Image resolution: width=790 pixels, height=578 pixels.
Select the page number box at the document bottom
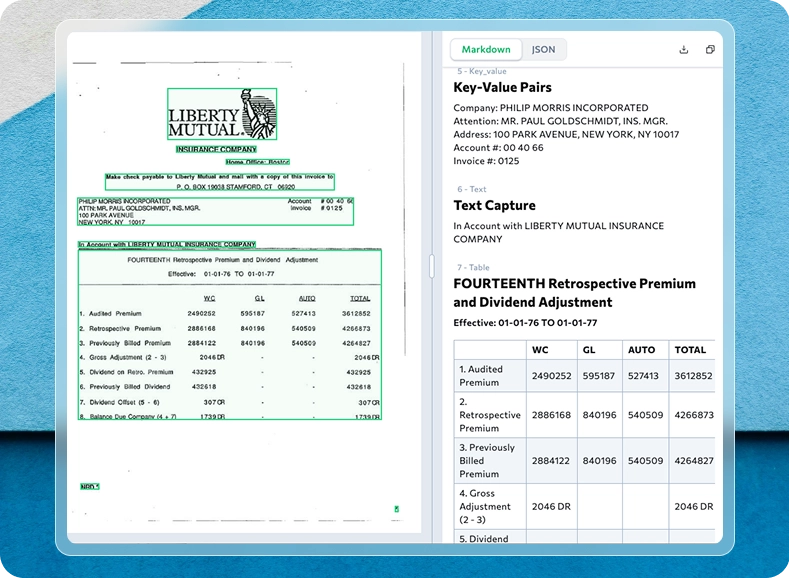click(x=397, y=509)
